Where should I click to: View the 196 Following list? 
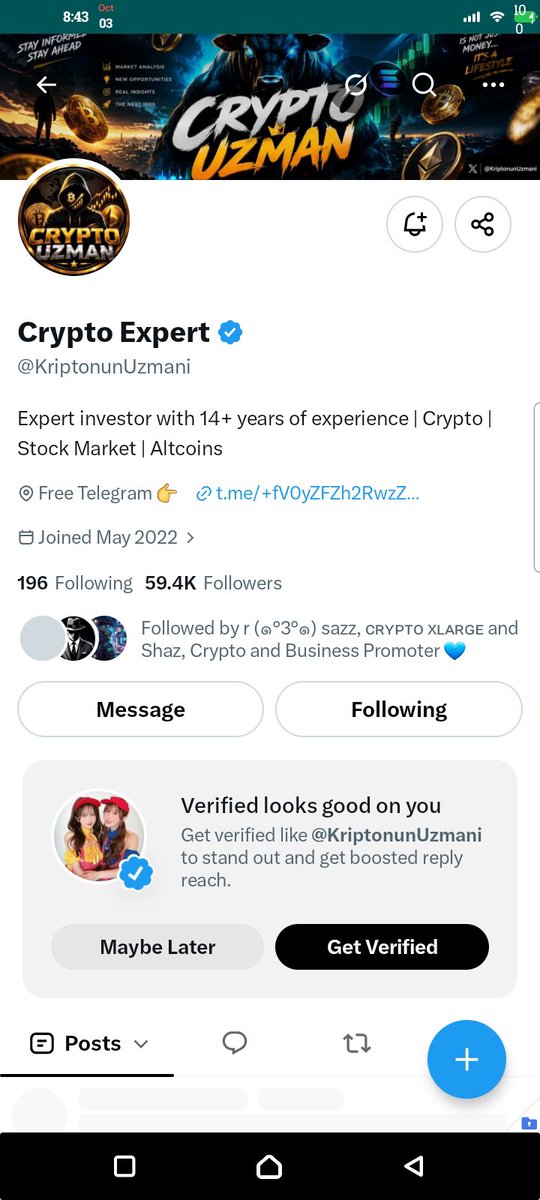[x=75, y=583]
